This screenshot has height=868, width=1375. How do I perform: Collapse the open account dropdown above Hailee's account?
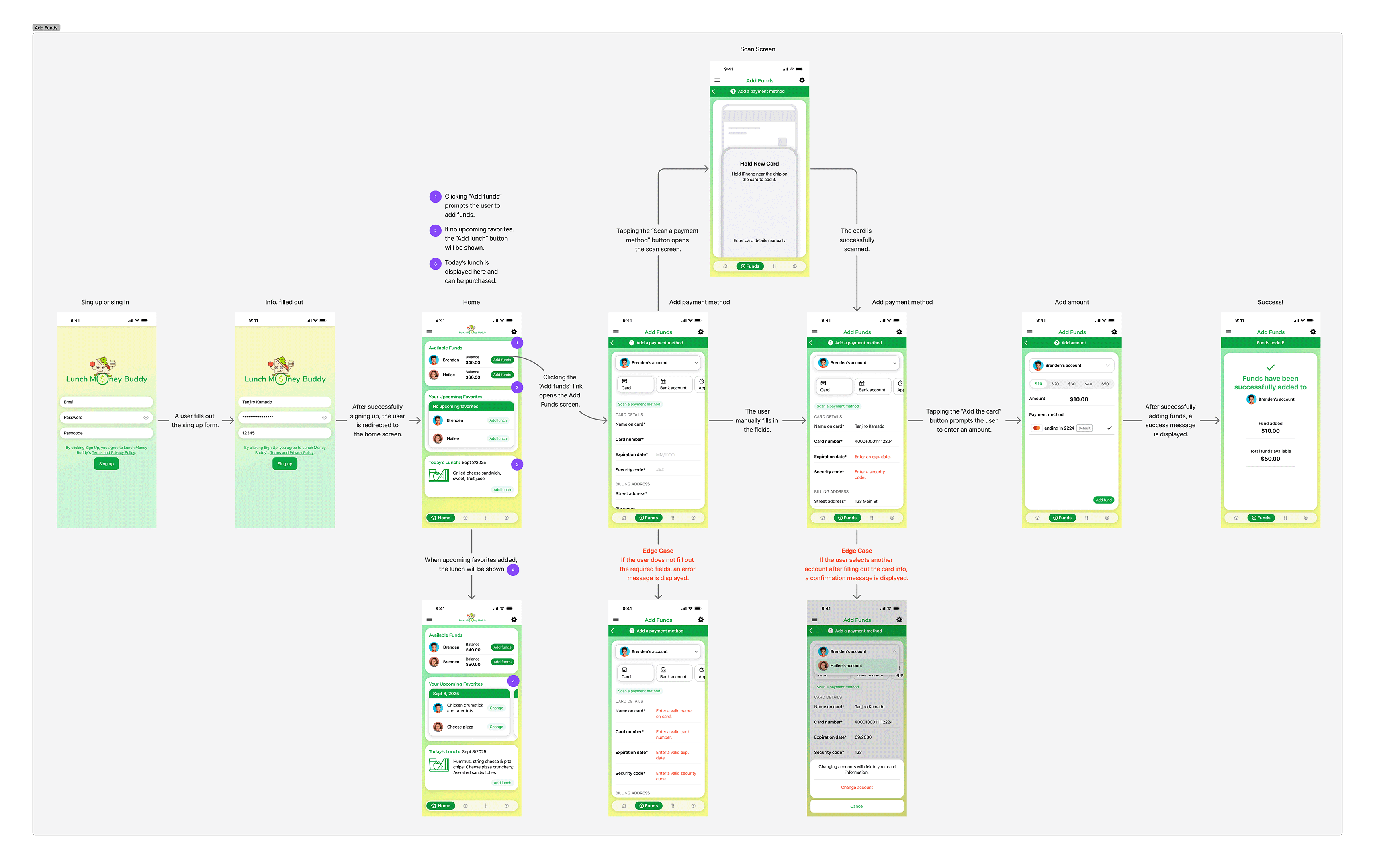tap(894, 651)
